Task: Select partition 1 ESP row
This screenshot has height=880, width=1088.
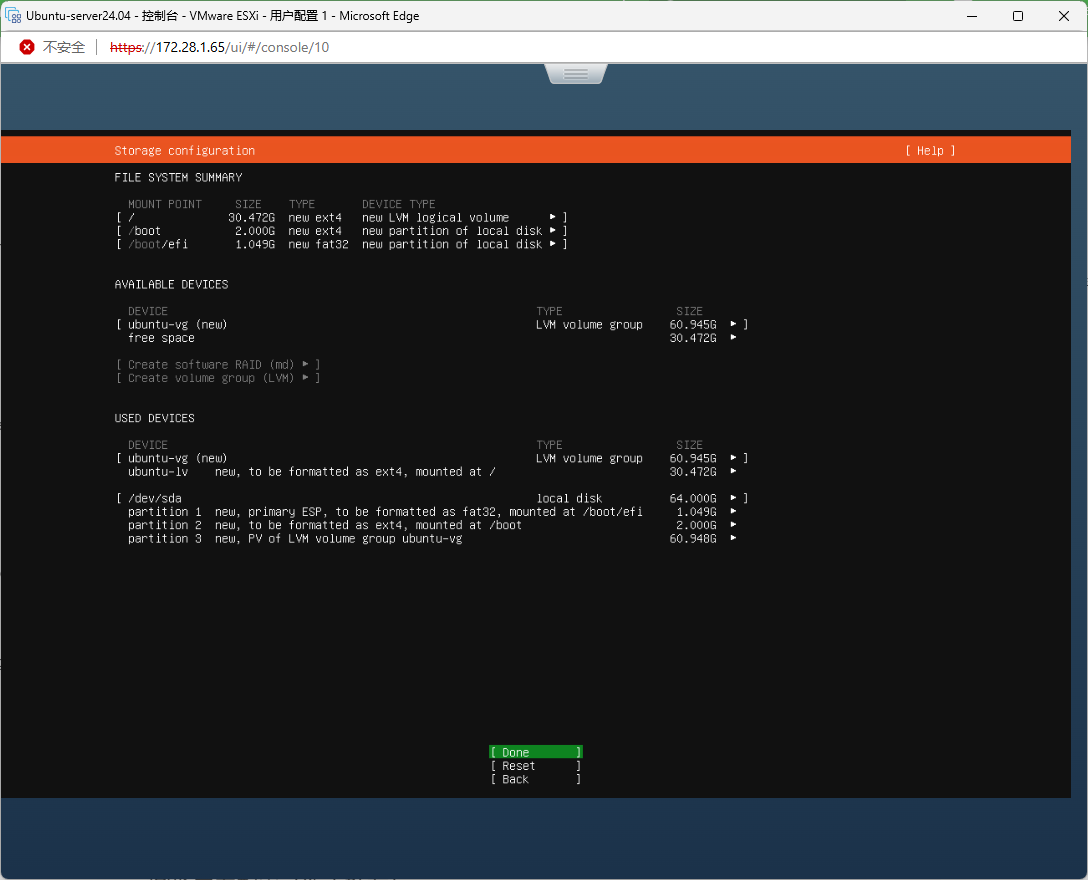Action: coord(385,512)
